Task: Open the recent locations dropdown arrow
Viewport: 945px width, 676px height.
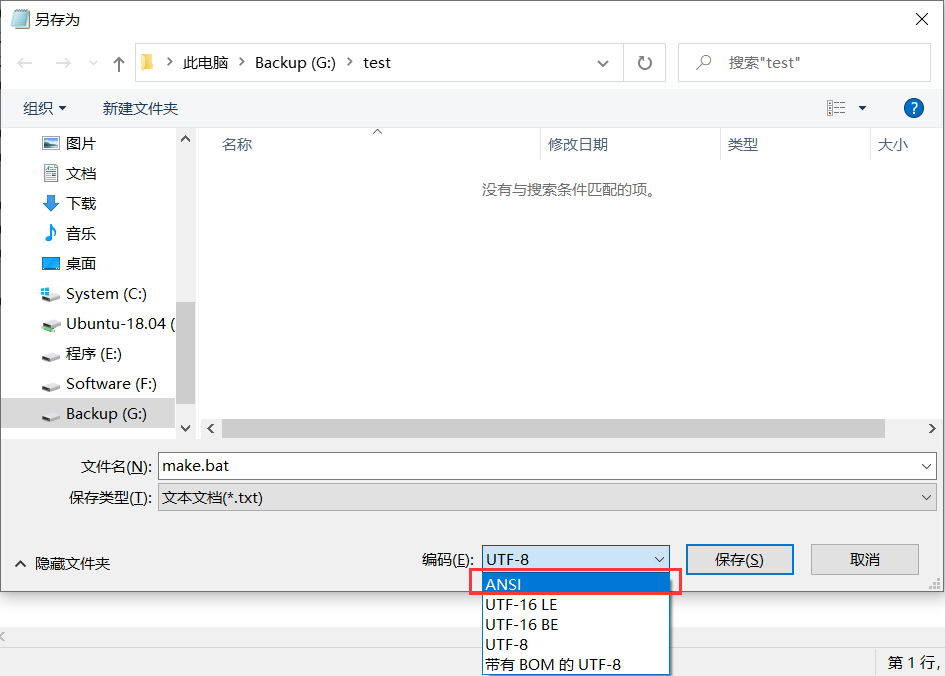Action: pyautogui.click(x=93, y=63)
